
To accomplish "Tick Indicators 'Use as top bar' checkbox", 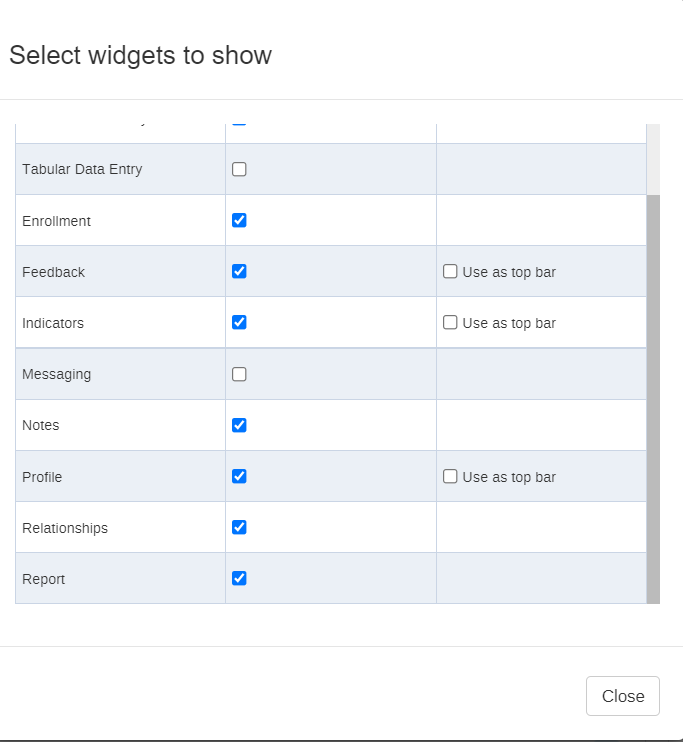I will point(450,322).
